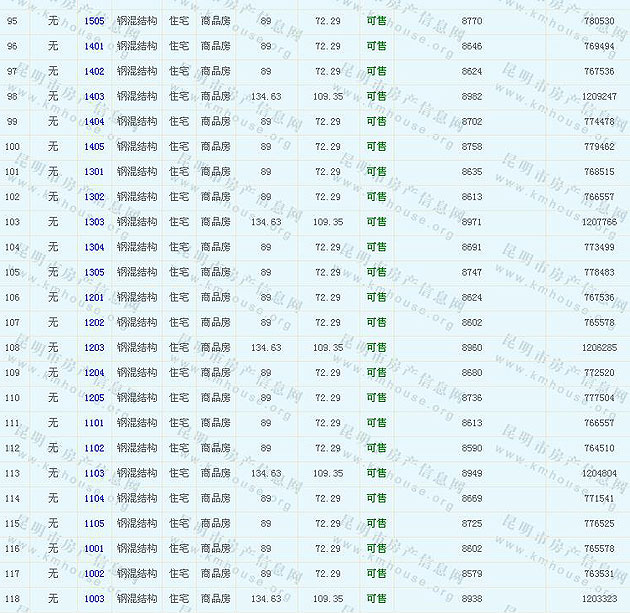Screen dimensions: 630x613
Task: Click room 1401 link
Action: (94, 46)
